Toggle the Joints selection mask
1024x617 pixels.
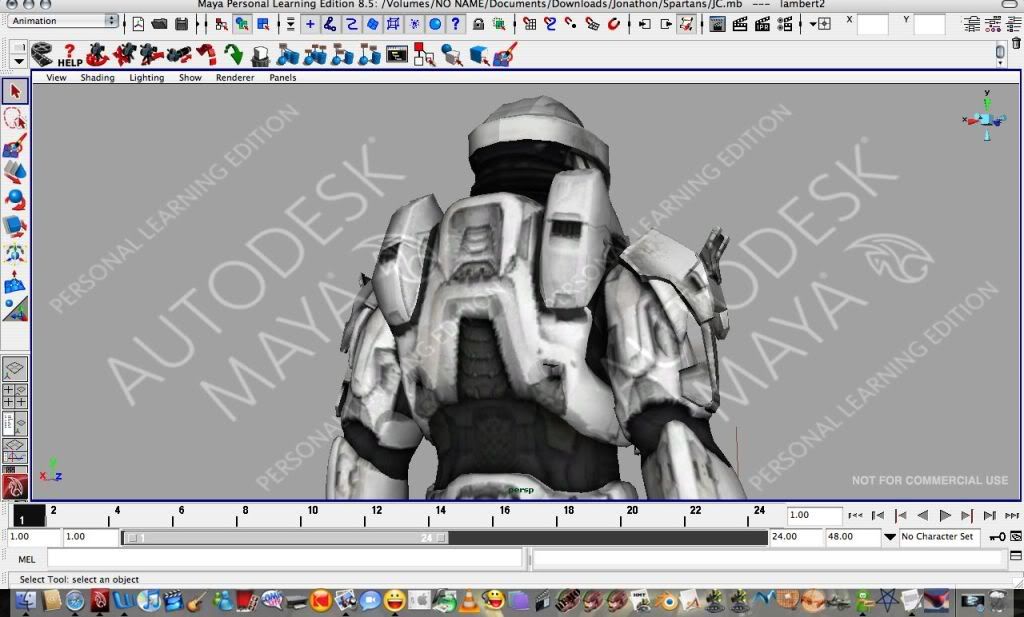click(330, 24)
